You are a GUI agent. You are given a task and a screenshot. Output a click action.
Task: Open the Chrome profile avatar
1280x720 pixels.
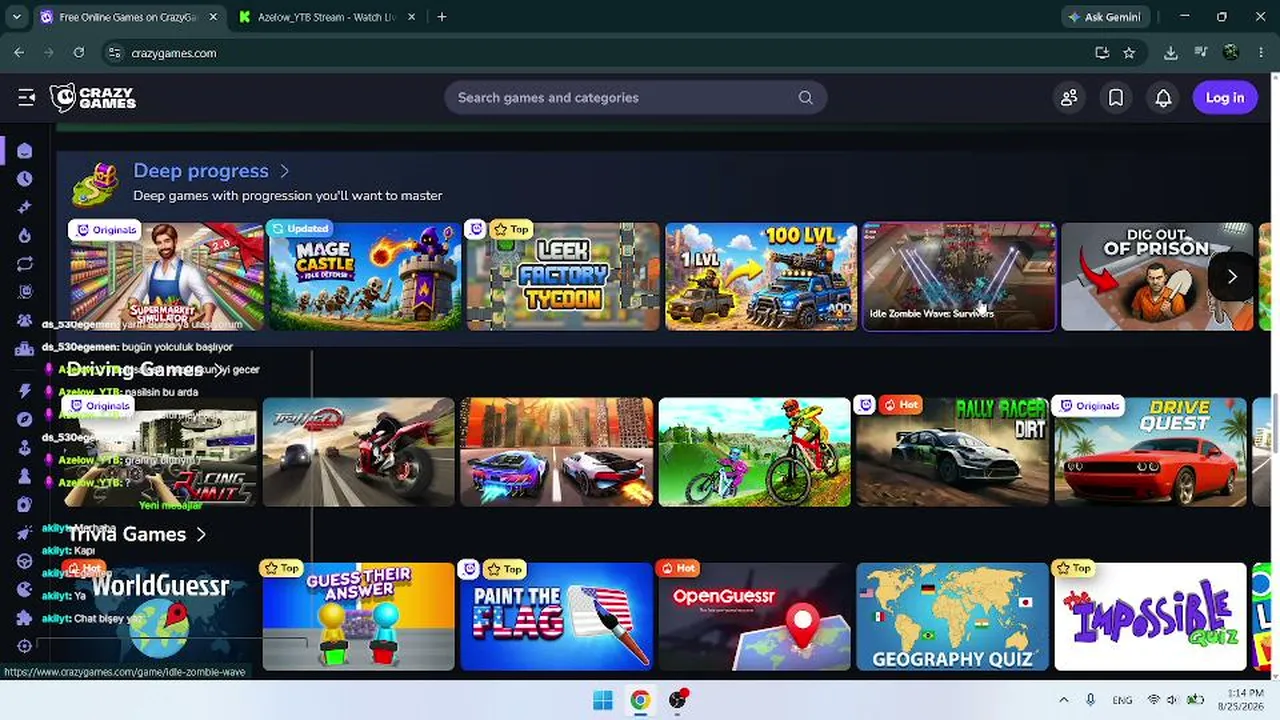pyautogui.click(x=1231, y=53)
